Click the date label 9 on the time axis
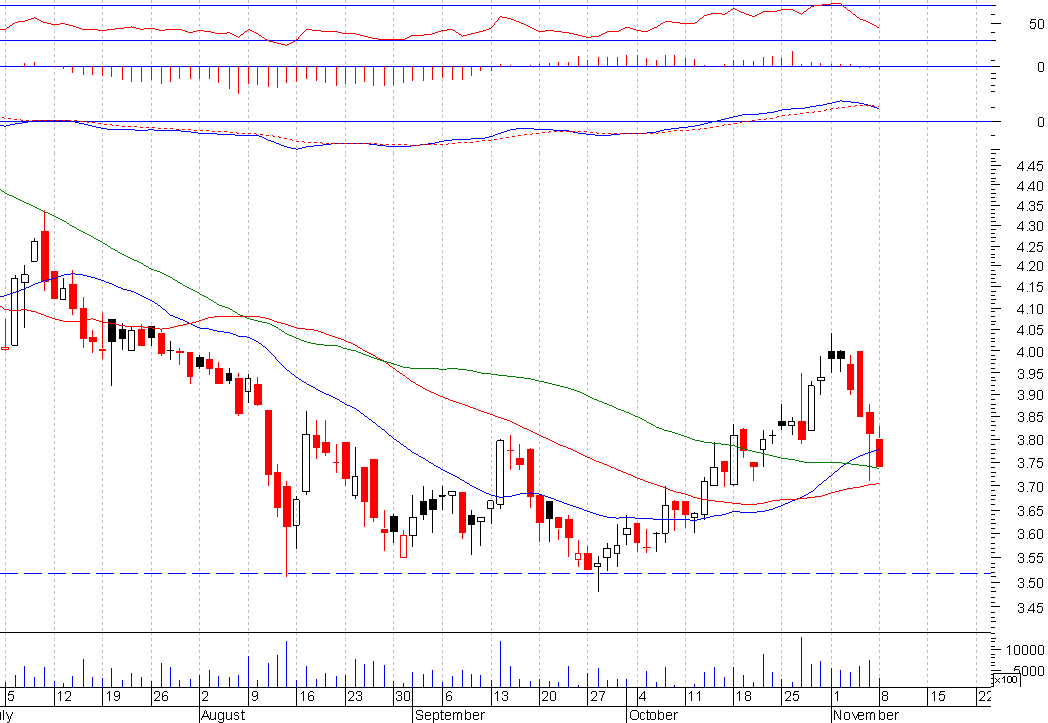The height and width of the screenshot is (723, 1048). pyautogui.click(x=254, y=696)
